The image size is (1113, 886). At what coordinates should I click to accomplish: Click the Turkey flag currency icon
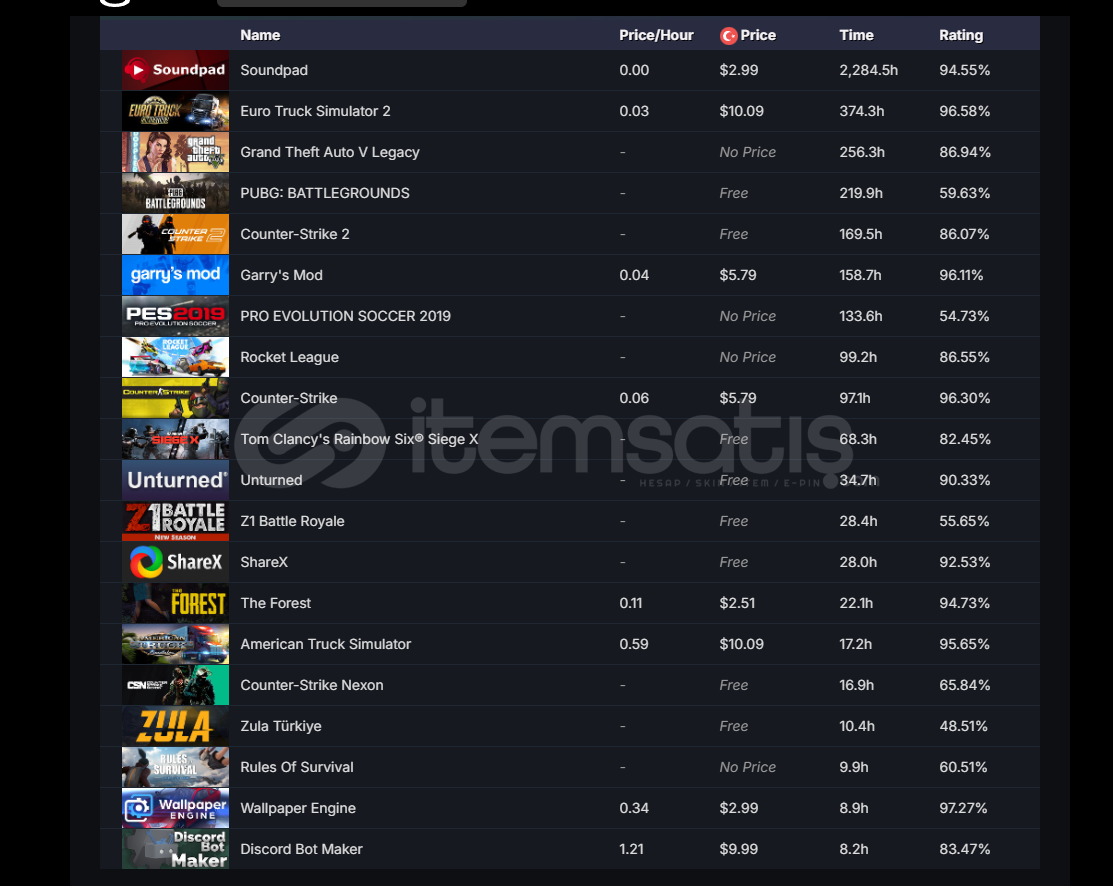click(728, 35)
